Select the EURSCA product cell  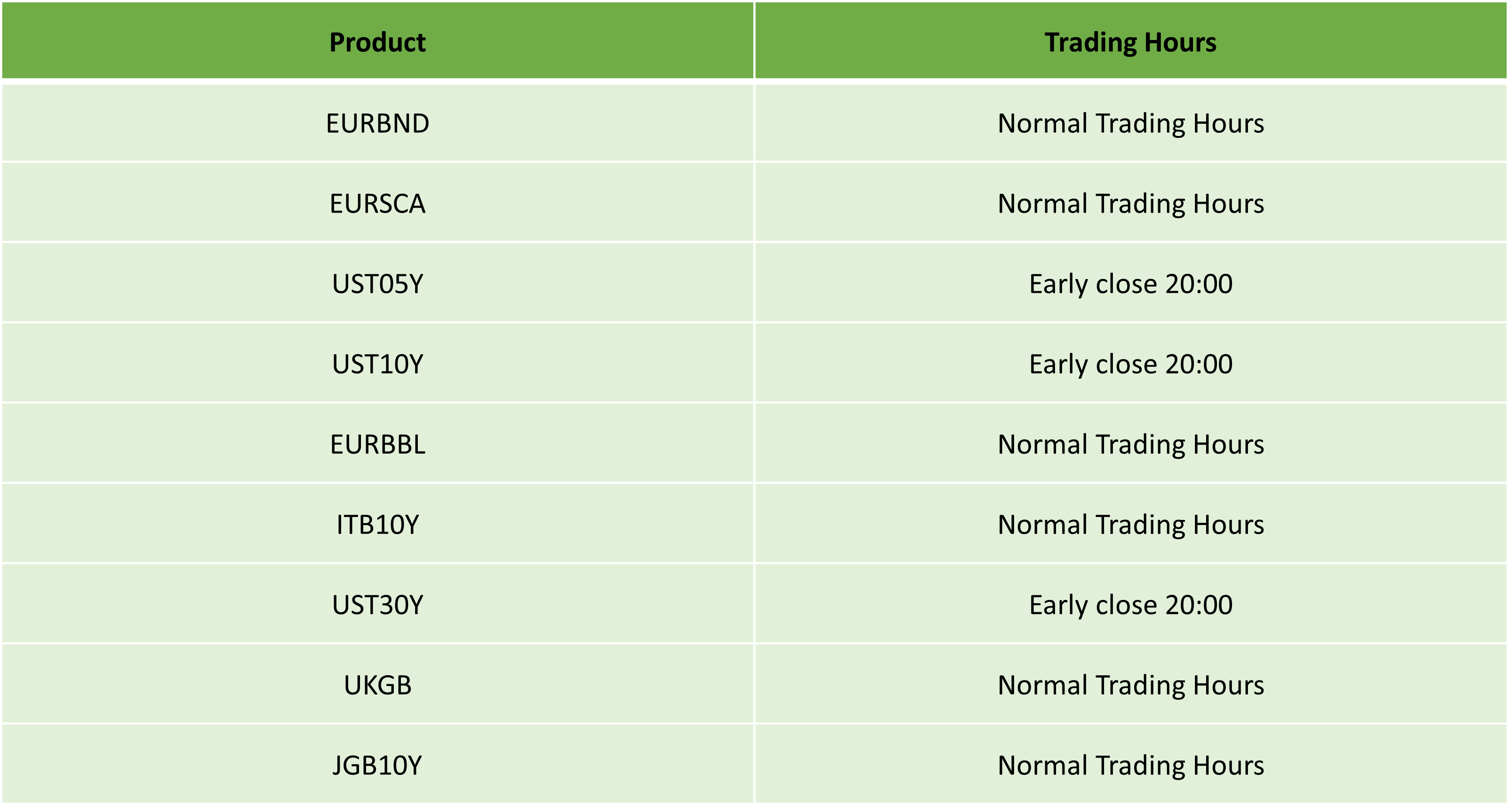pos(377,204)
